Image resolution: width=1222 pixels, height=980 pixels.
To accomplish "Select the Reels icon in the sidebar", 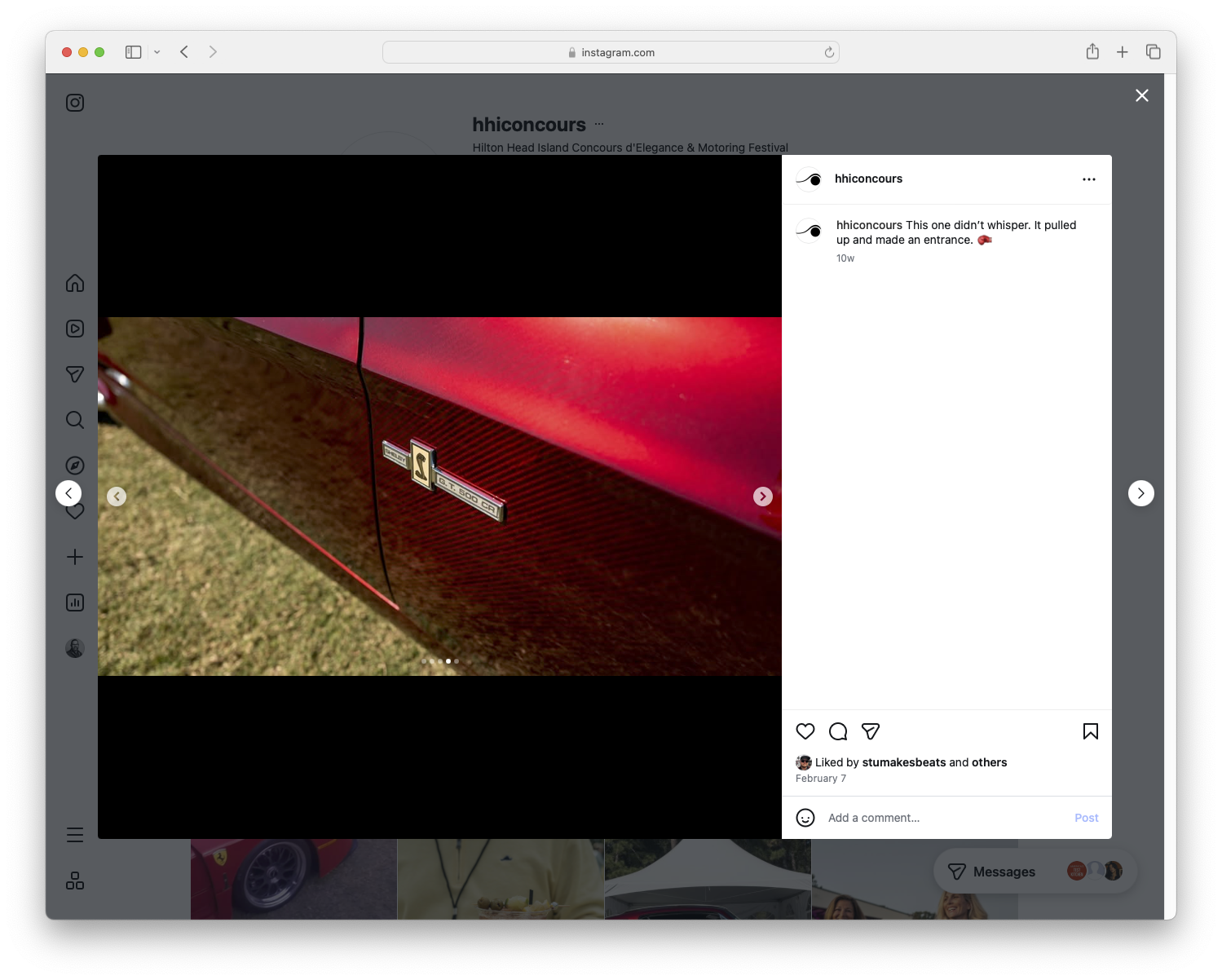I will click(x=74, y=329).
